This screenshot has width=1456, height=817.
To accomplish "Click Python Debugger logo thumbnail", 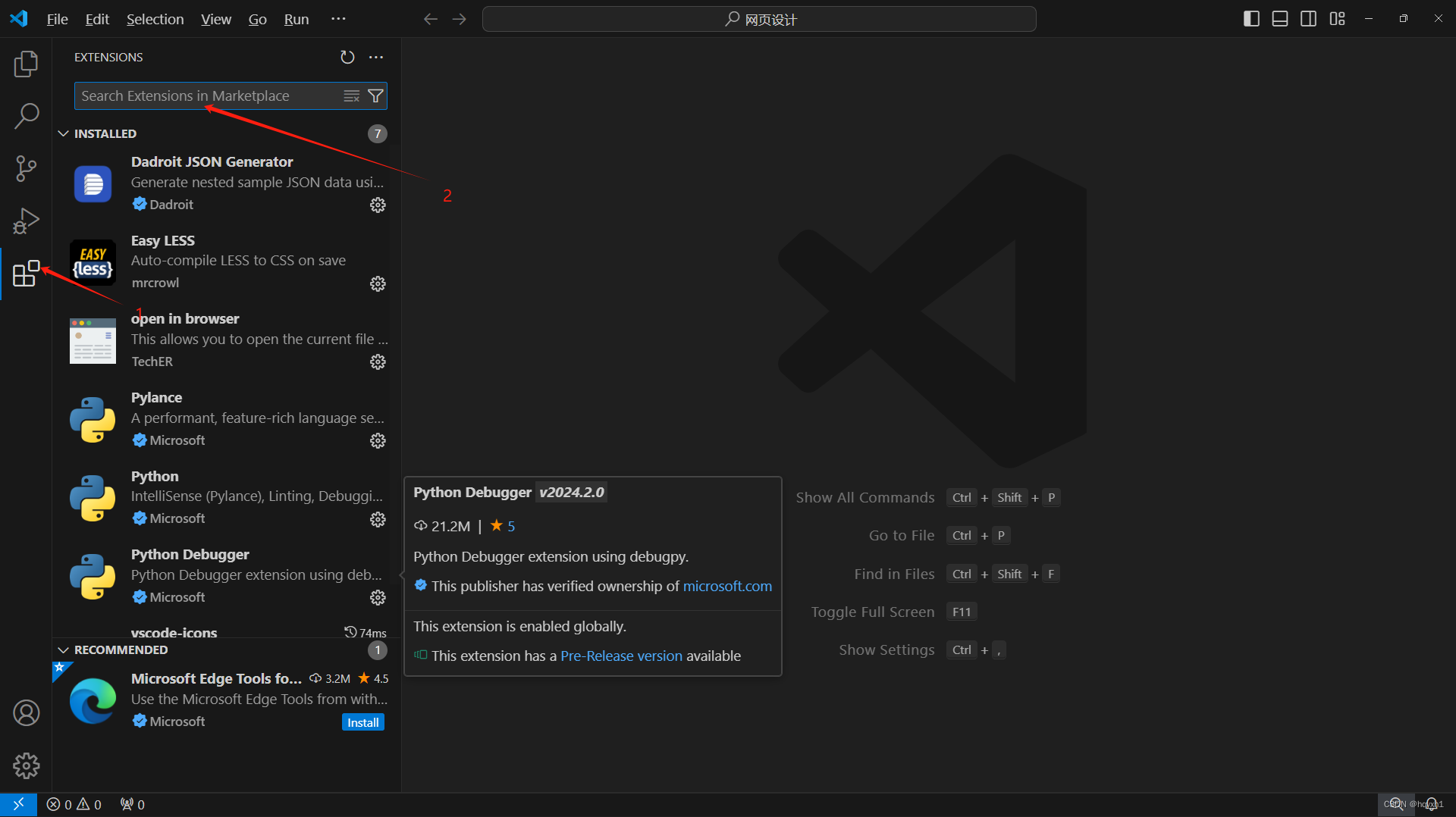I will (x=93, y=577).
